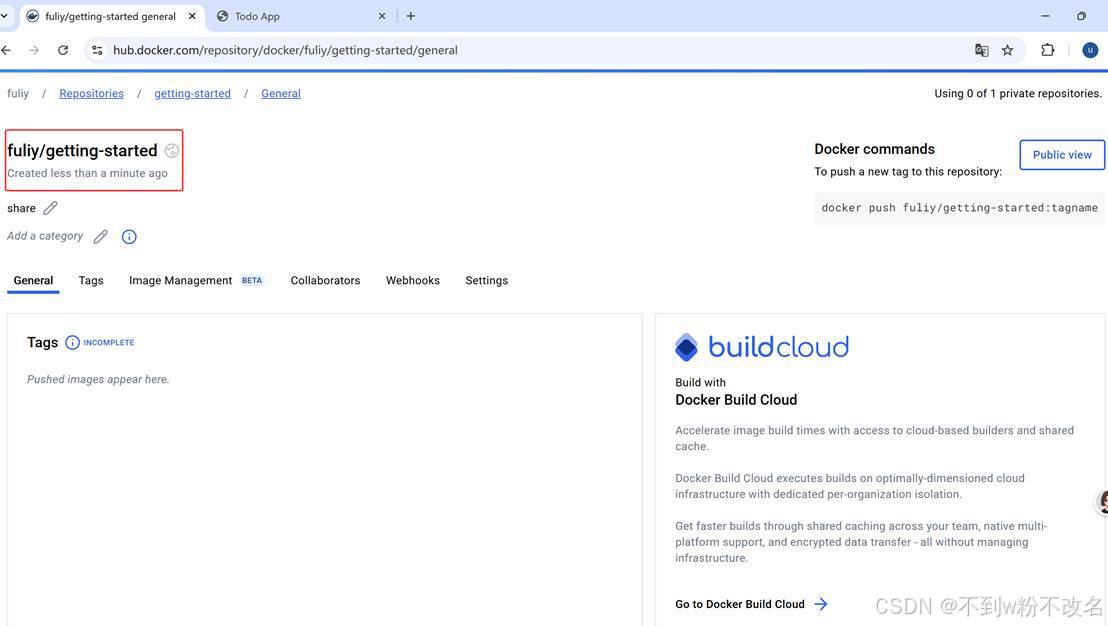Switch to the Tags tab
Screen dimensions: 1108x626
[x=91, y=280]
